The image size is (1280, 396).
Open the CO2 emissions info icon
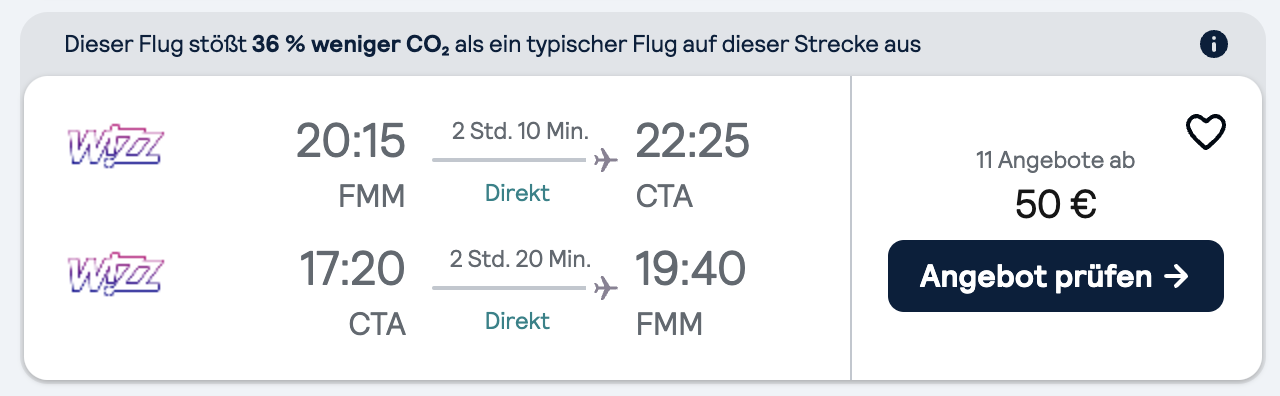point(1214,44)
